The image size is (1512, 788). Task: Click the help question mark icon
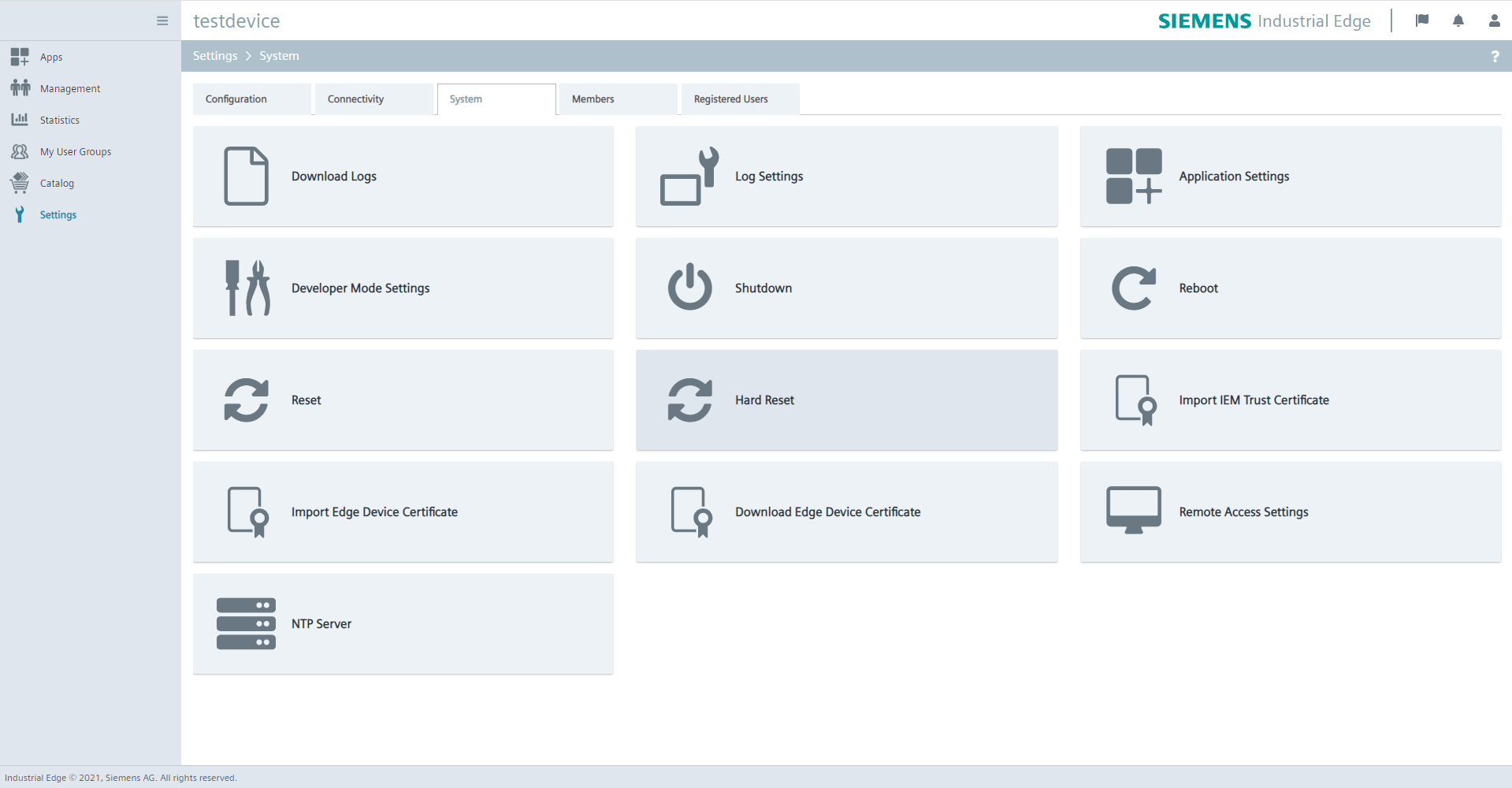click(x=1495, y=57)
